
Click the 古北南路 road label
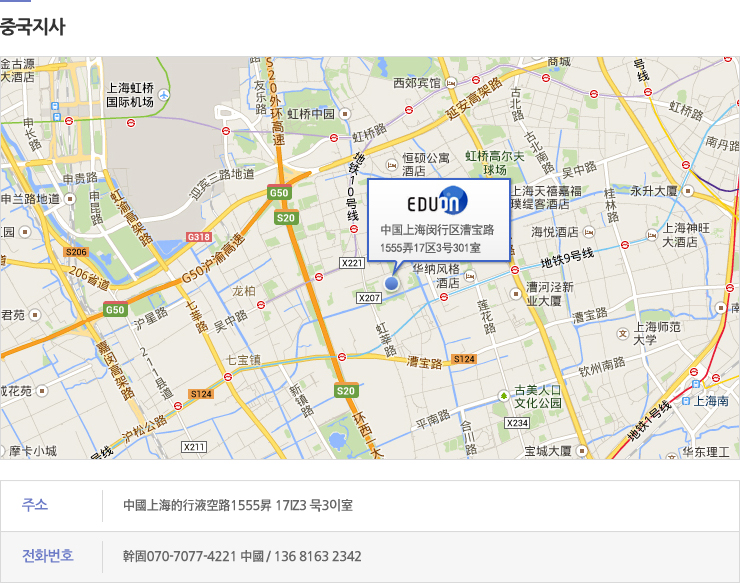(x=539, y=152)
